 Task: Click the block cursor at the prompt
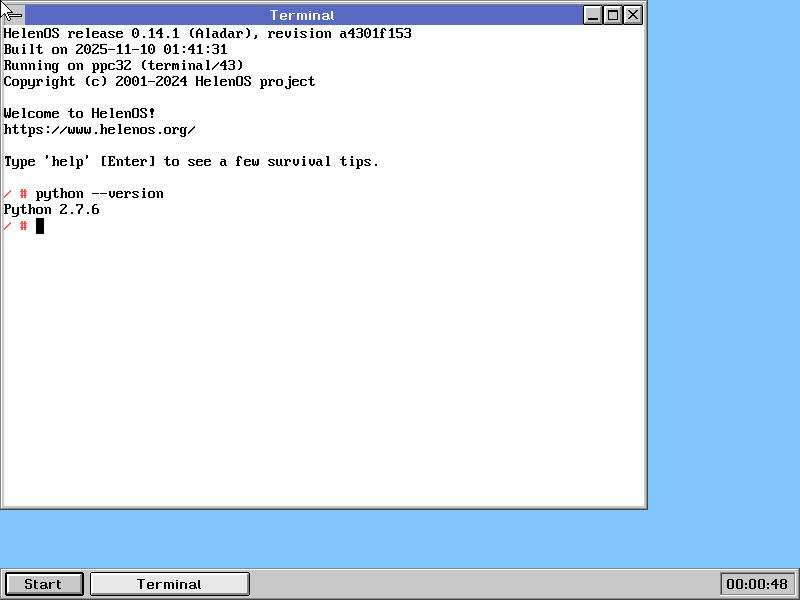pos(40,226)
